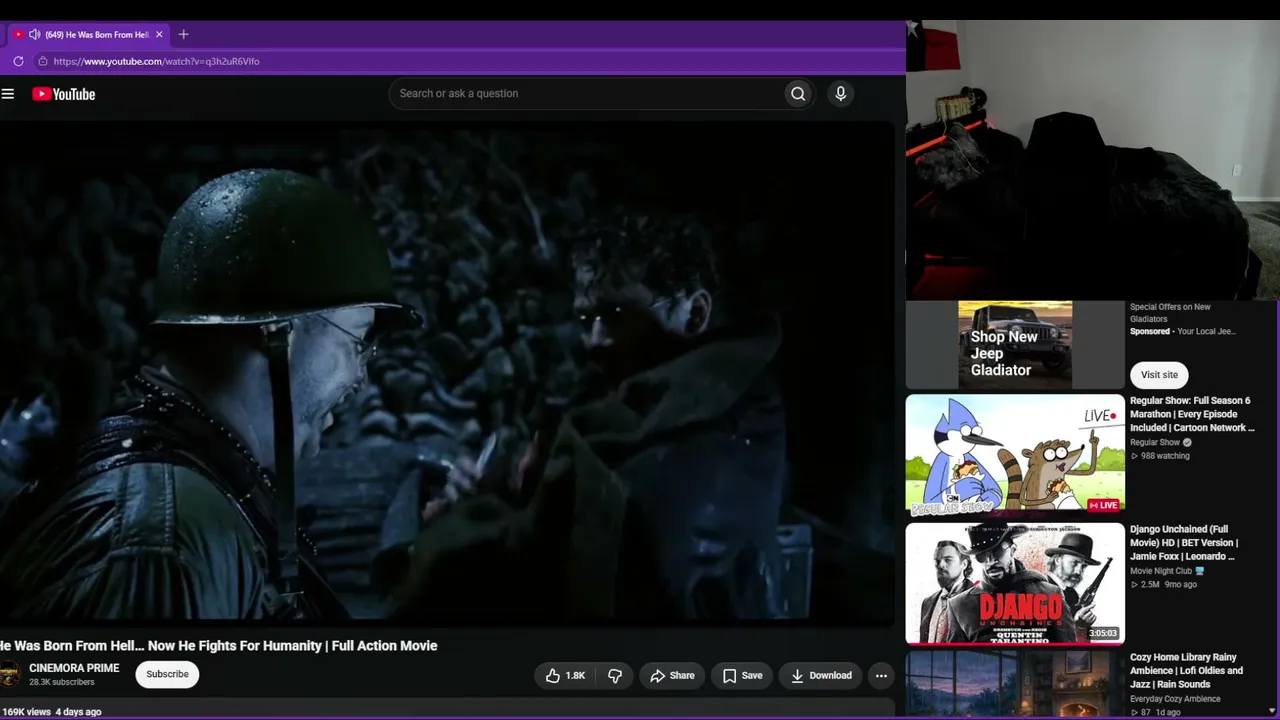Open the Django Unchained movie thumbnail
Image resolution: width=1280 pixels, height=720 pixels.
[x=1015, y=584]
